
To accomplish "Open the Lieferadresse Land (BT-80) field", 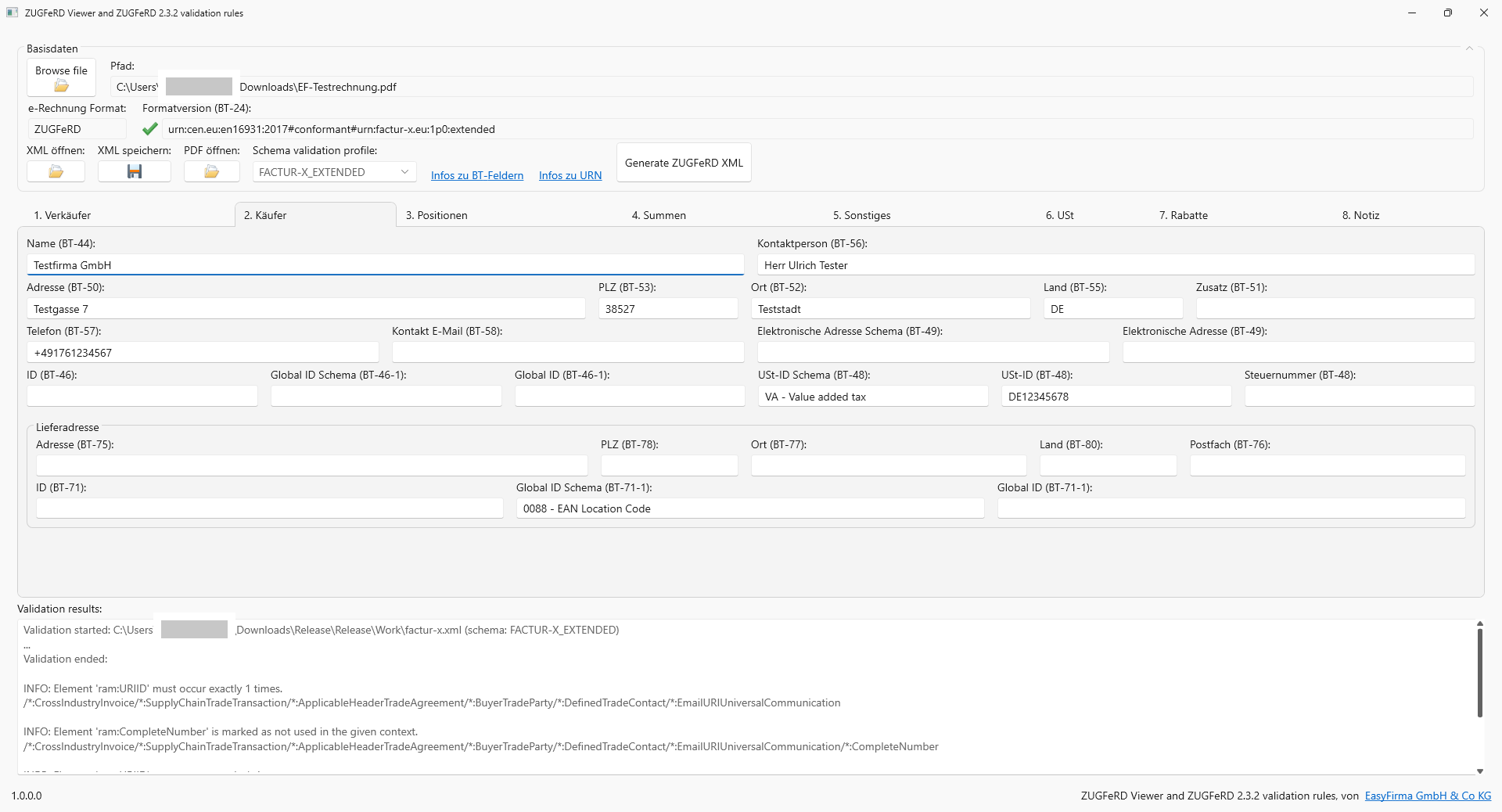I will [x=1108, y=465].
